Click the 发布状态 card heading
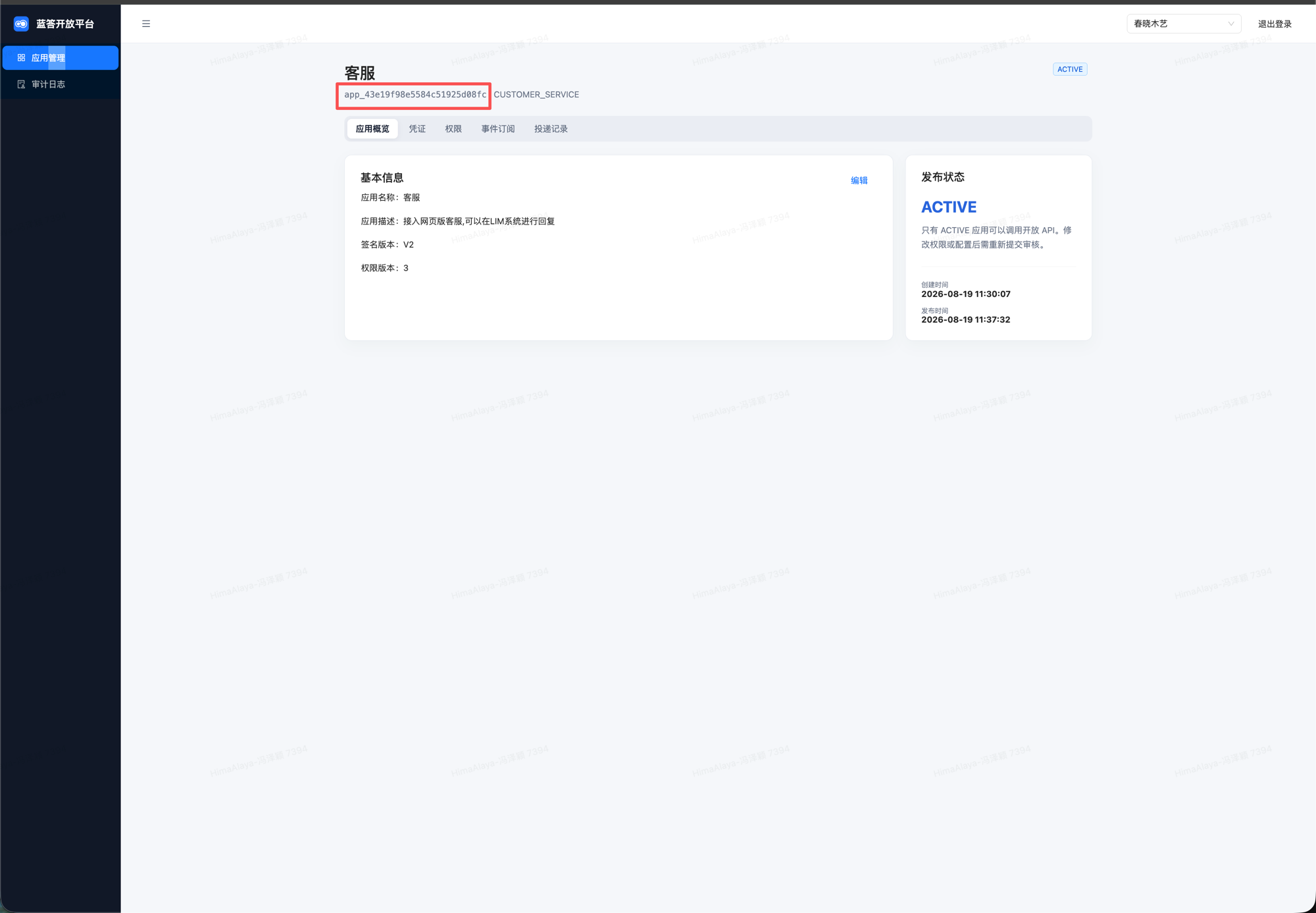 point(943,177)
